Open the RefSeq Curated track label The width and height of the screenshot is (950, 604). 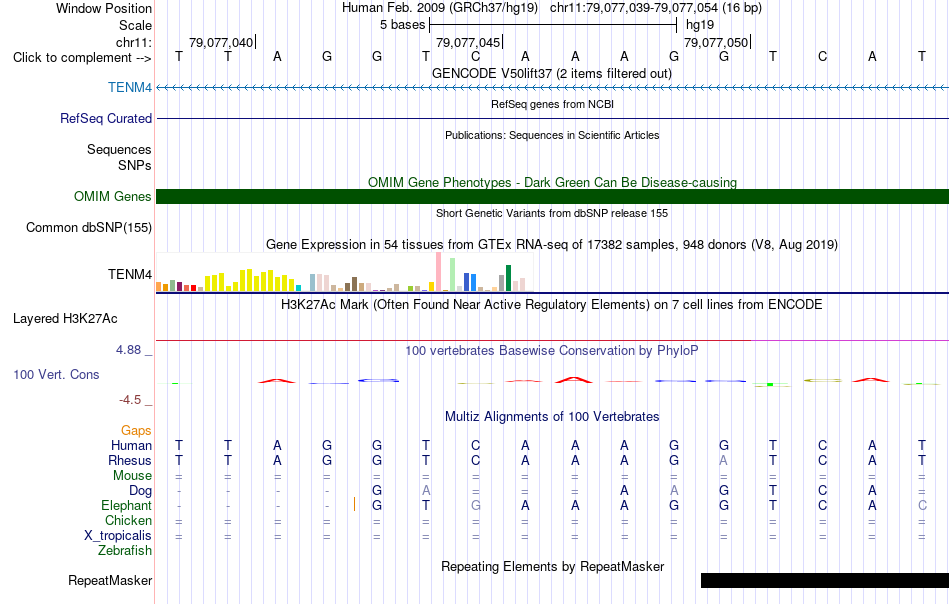(106, 118)
